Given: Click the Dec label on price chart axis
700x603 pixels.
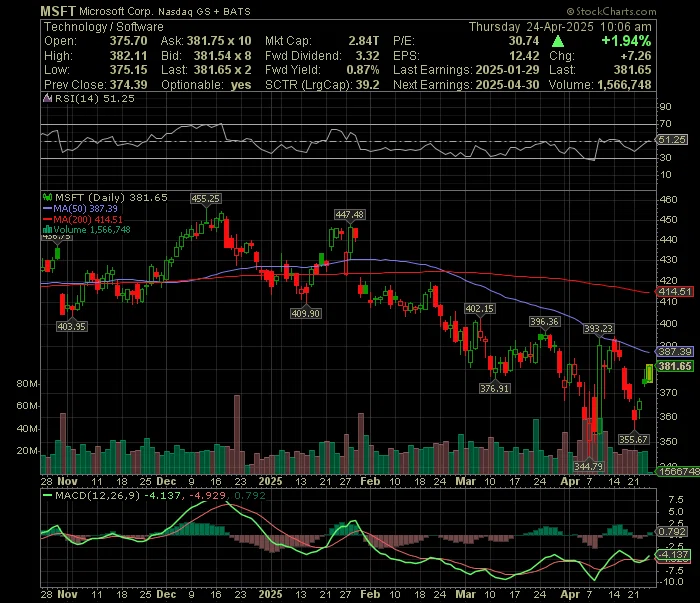Looking at the screenshot, I should 166,482.
